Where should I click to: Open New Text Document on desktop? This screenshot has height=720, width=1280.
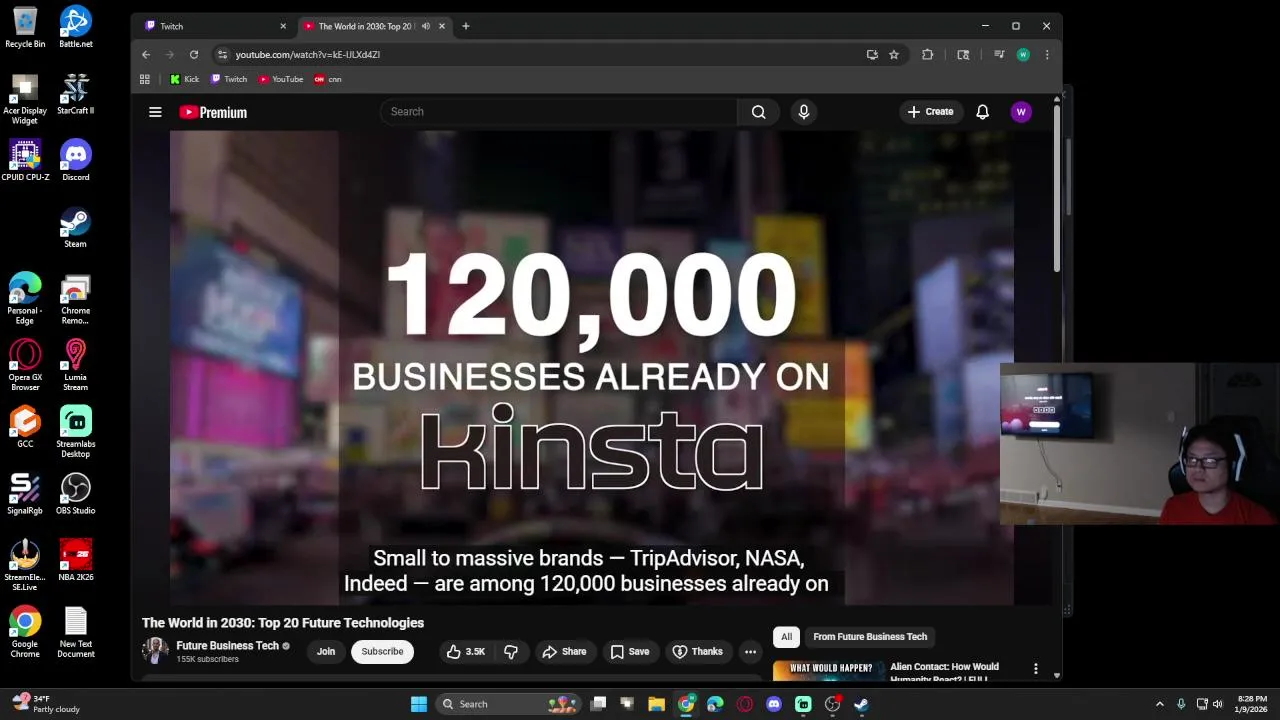pyautogui.click(x=75, y=633)
